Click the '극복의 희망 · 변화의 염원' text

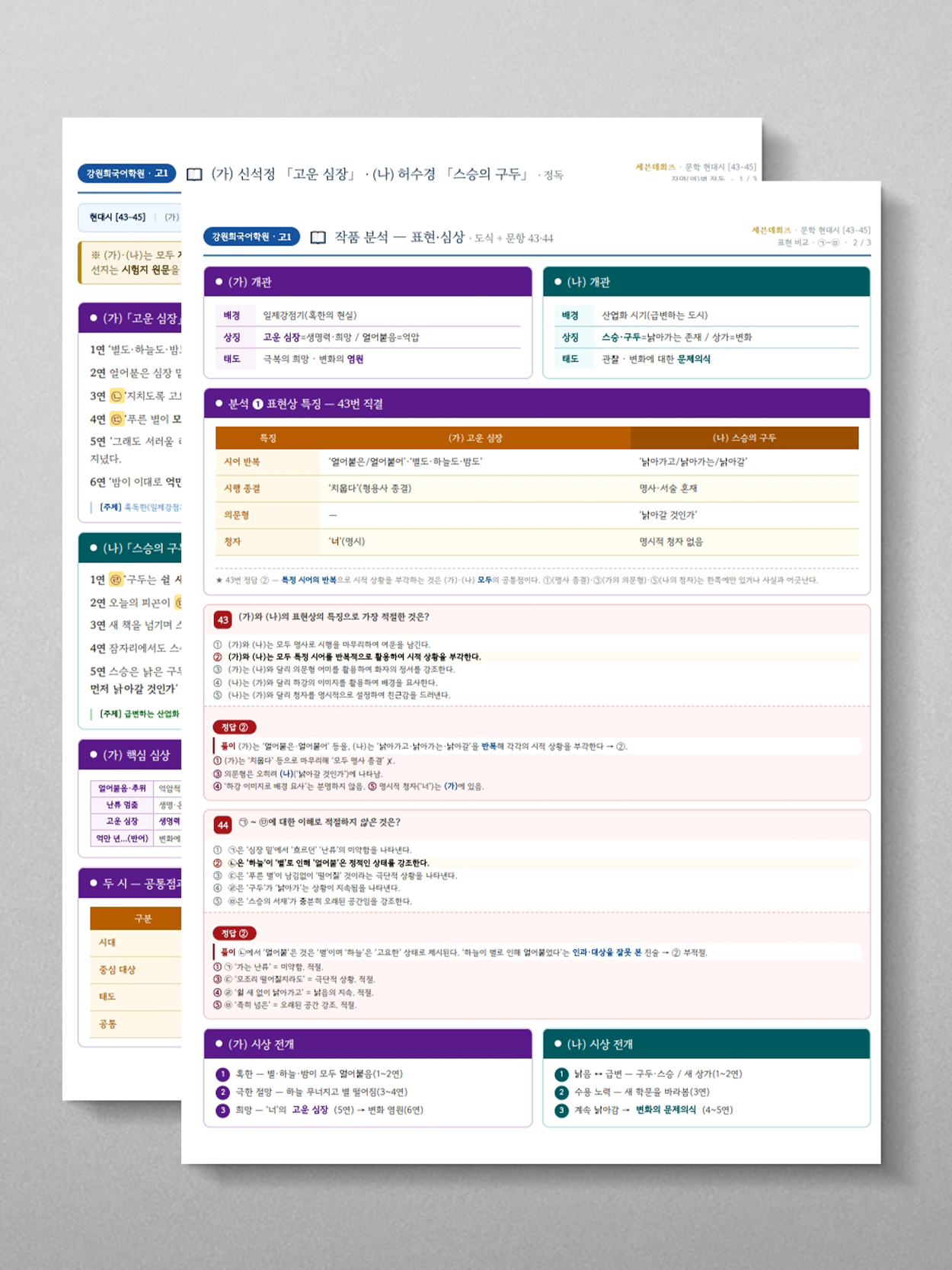pyautogui.click(x=313, y=360)
